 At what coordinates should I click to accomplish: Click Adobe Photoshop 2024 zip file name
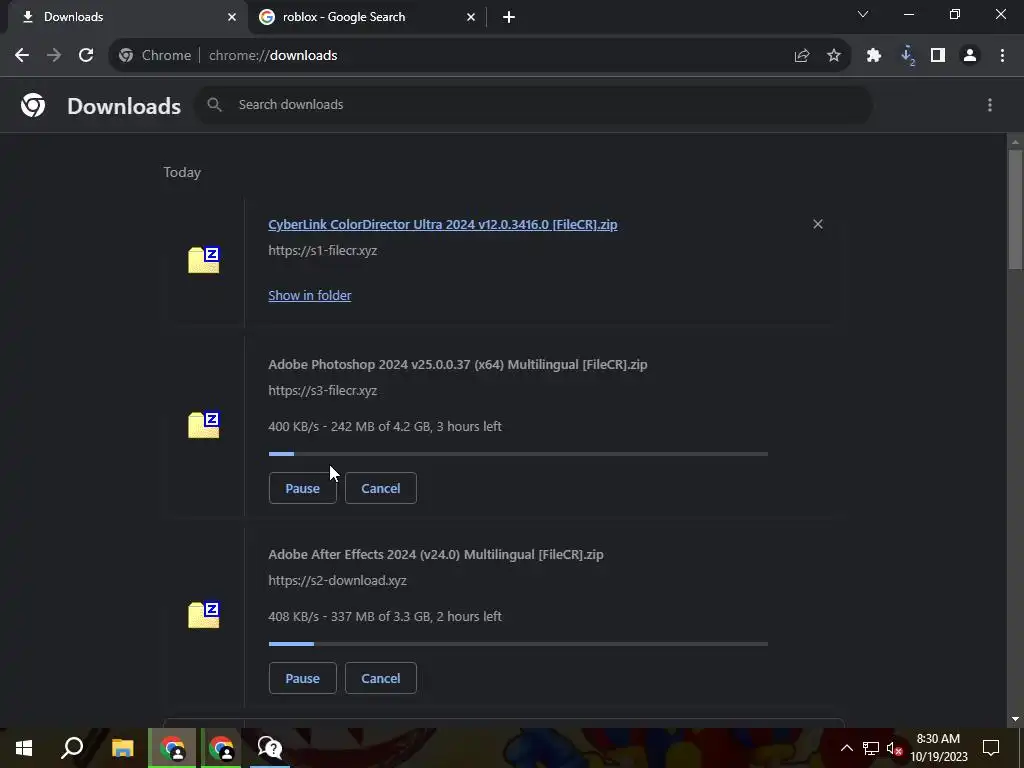click(x=458, y=364)
